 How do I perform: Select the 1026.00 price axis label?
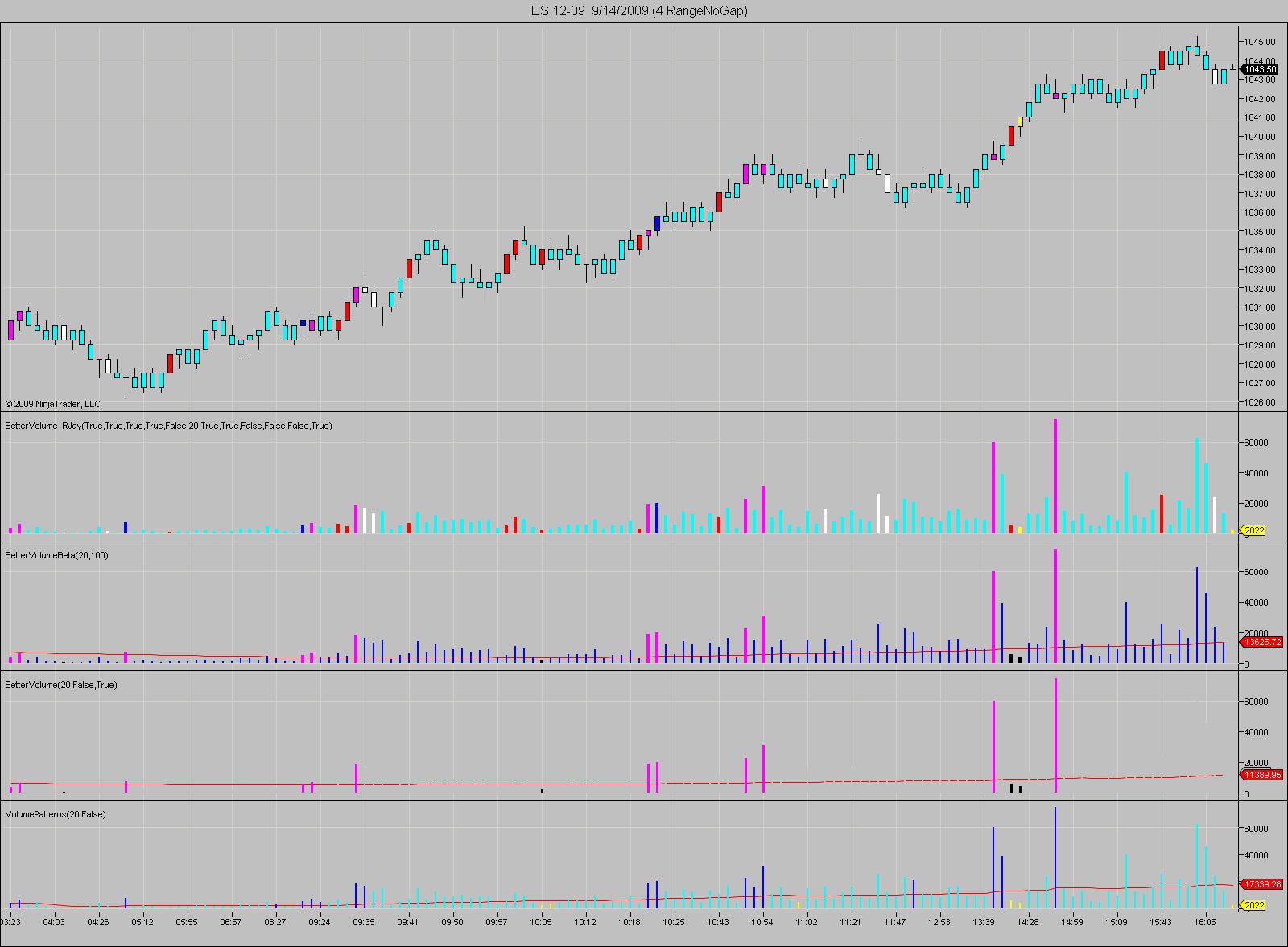tap(1261, 402)
